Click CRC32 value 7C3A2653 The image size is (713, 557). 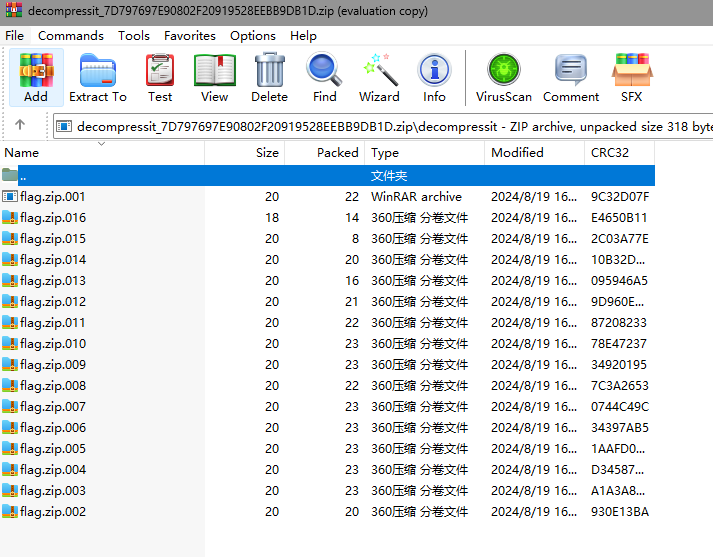620,386
